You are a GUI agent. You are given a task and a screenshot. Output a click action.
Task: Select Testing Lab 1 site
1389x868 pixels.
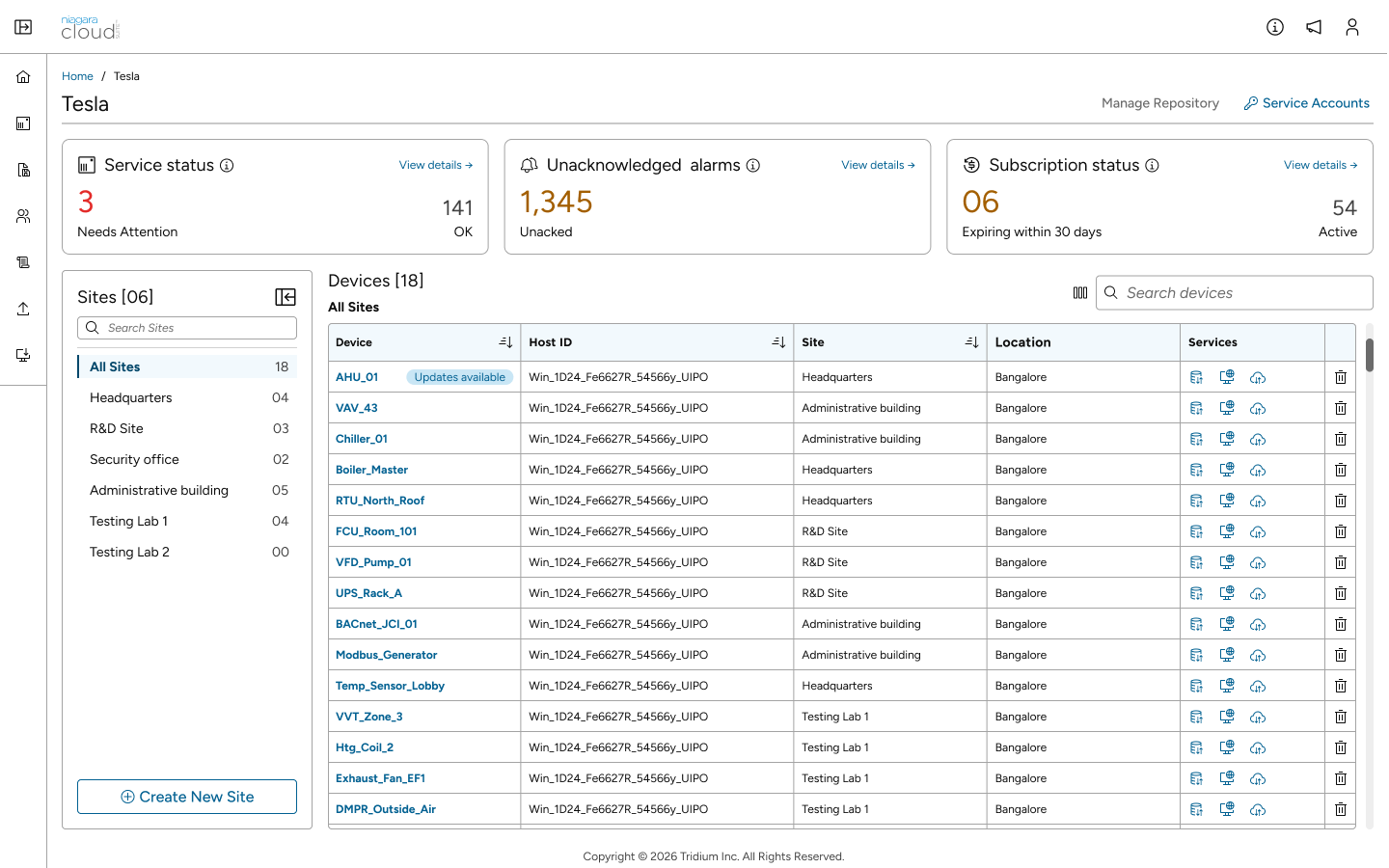tap(187, 521)
